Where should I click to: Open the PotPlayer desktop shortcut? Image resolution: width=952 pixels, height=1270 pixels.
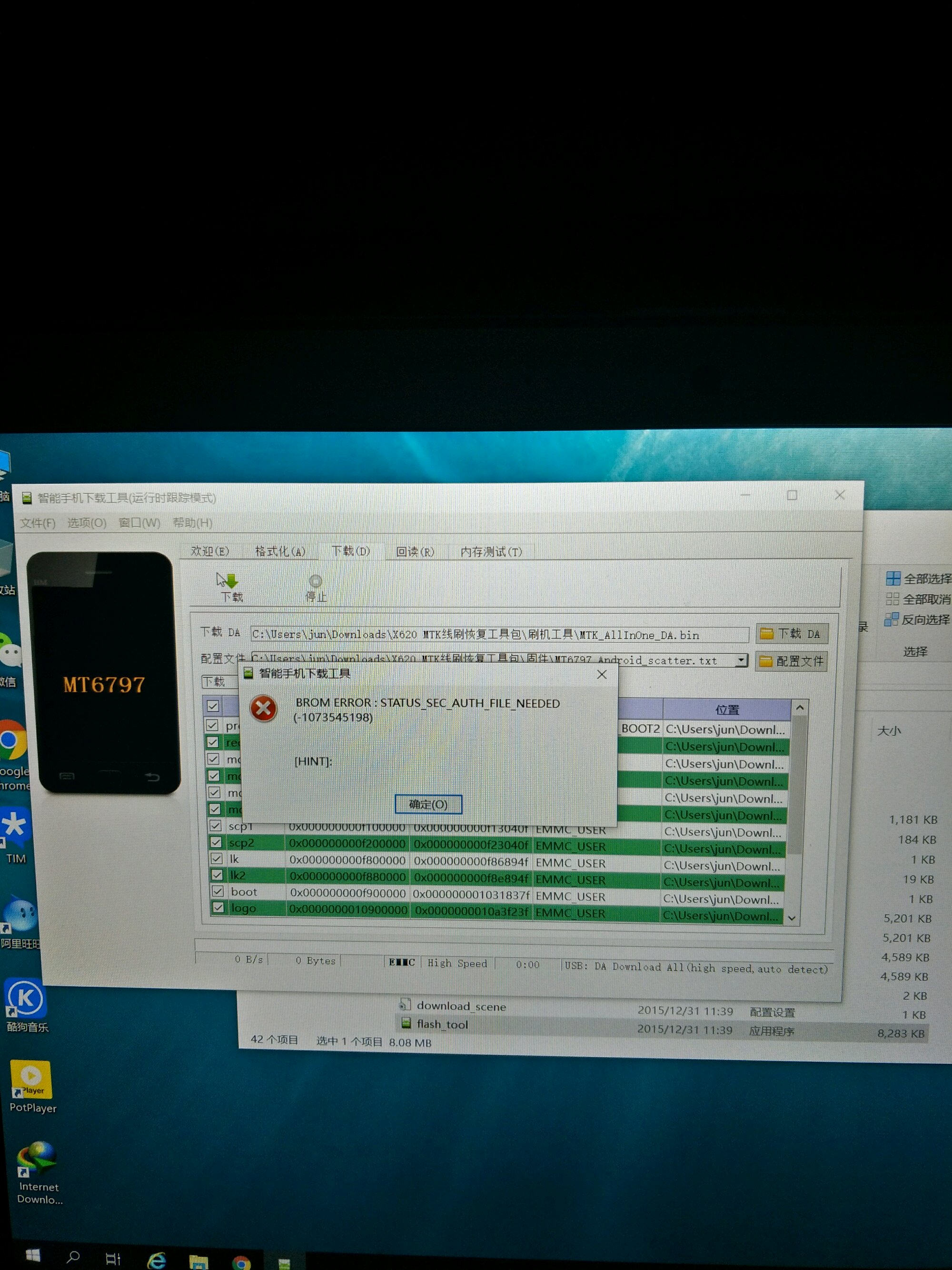31,1080
